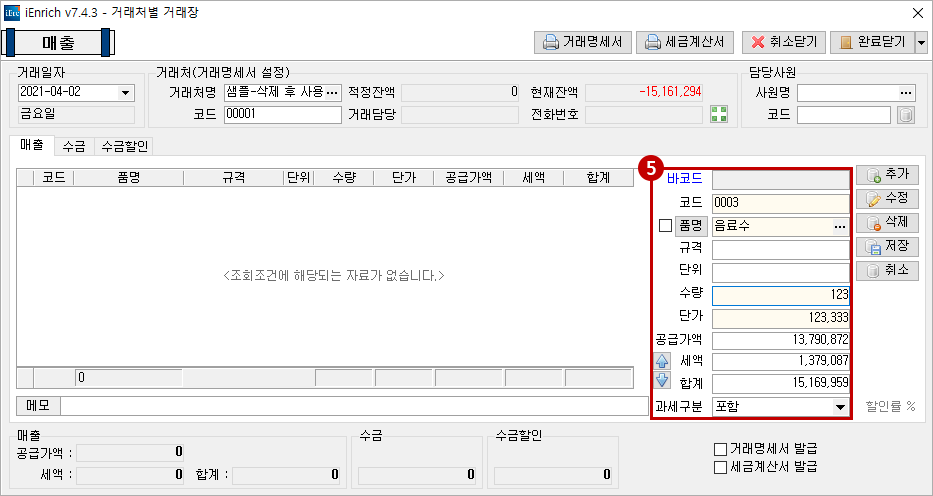Click the 바코드 input field
Image resolution: width=933 pixels, height=496 pixels.
click(781, 180)
